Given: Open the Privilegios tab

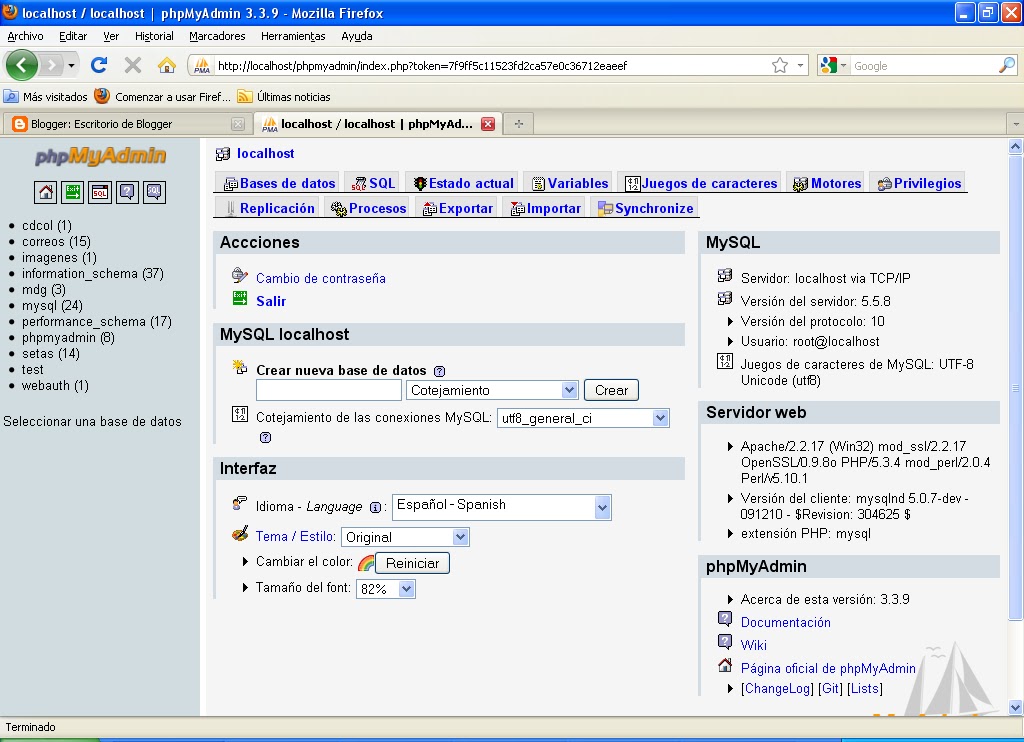Looking at the screenshot, I should (x=920, y=184).
